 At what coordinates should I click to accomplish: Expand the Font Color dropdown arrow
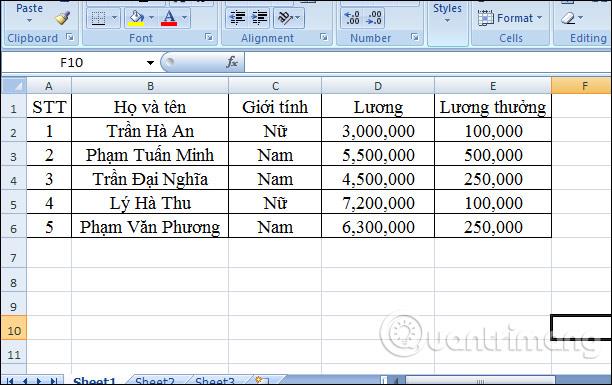[x=185, y=18]
